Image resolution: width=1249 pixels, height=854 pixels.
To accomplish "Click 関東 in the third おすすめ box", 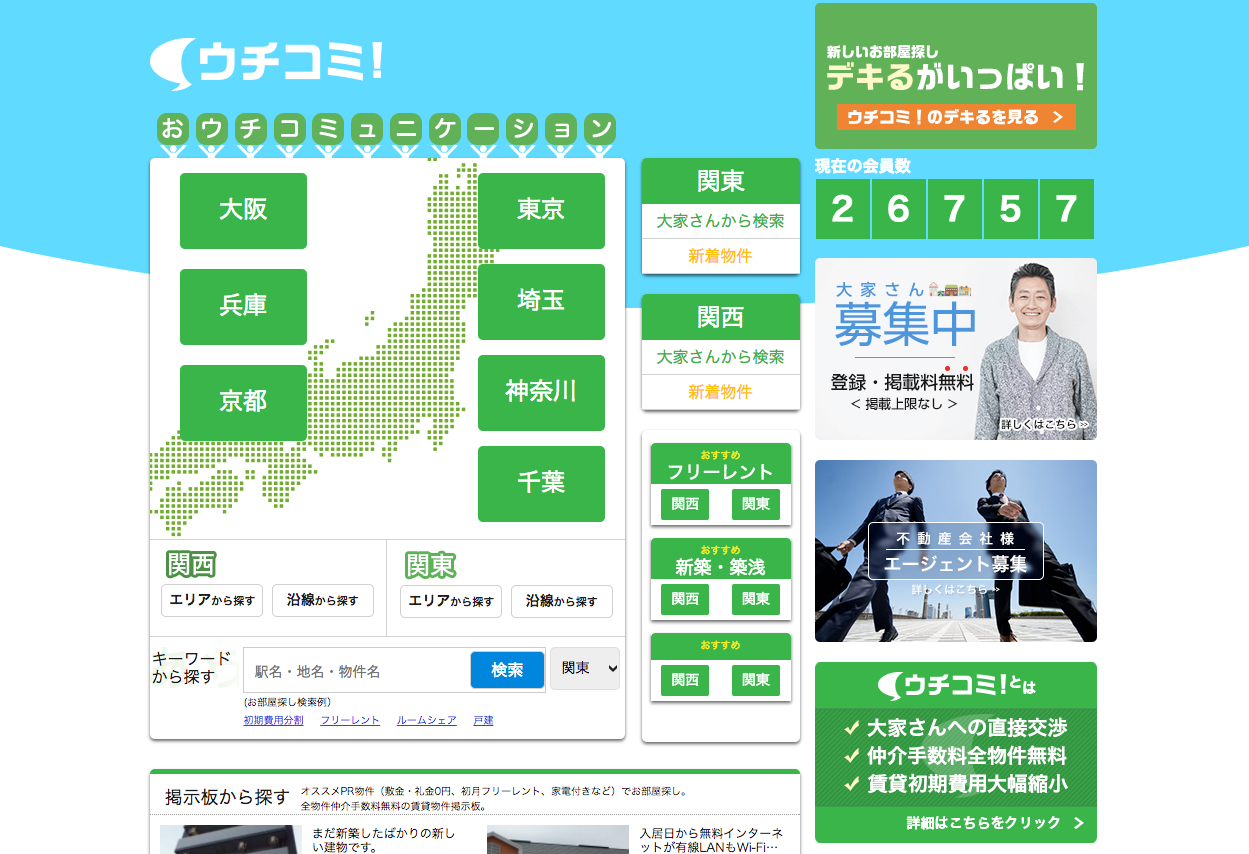I will [x=756, y=680].
